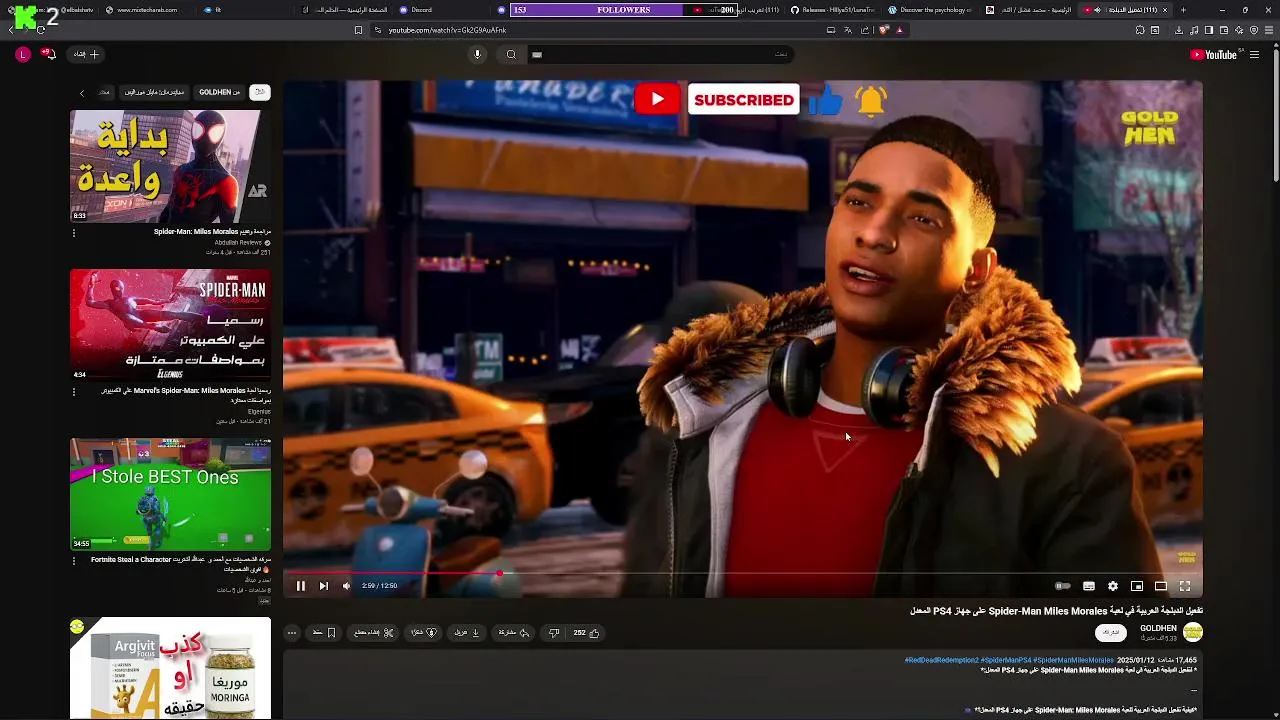Switch to the 'Discover the psychology' browser tab
This screenshot has height=720, width=1280.
coord(929,10)
